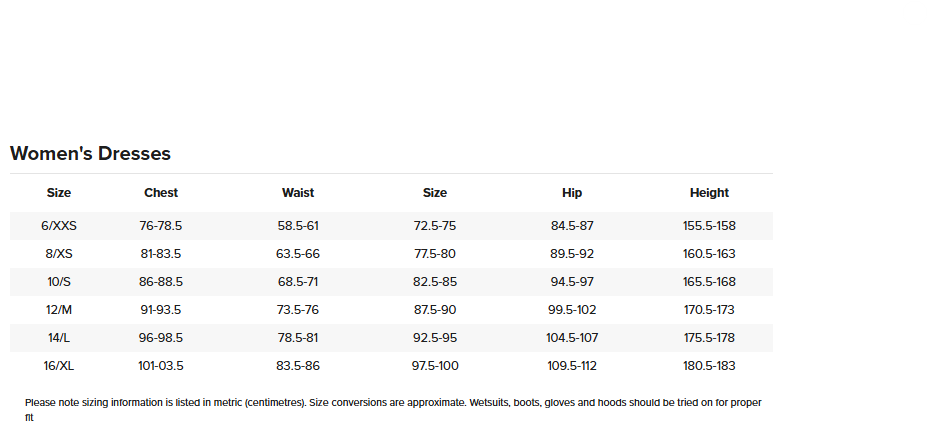The image size is (928, 443).
Task: Select the Hip column header
Action: point(572,193)
